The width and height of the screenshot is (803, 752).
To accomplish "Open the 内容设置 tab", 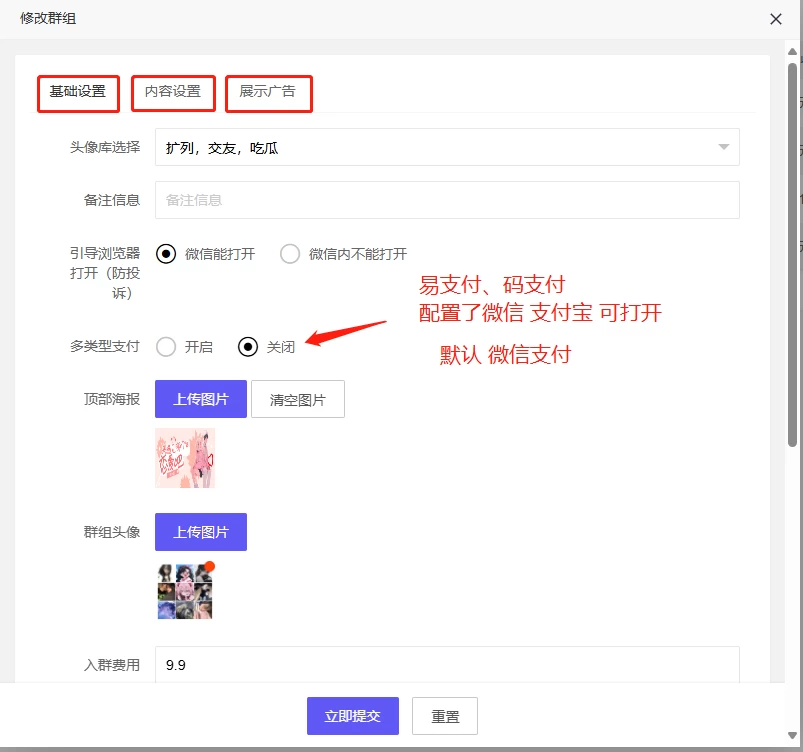I will point(173,92).
